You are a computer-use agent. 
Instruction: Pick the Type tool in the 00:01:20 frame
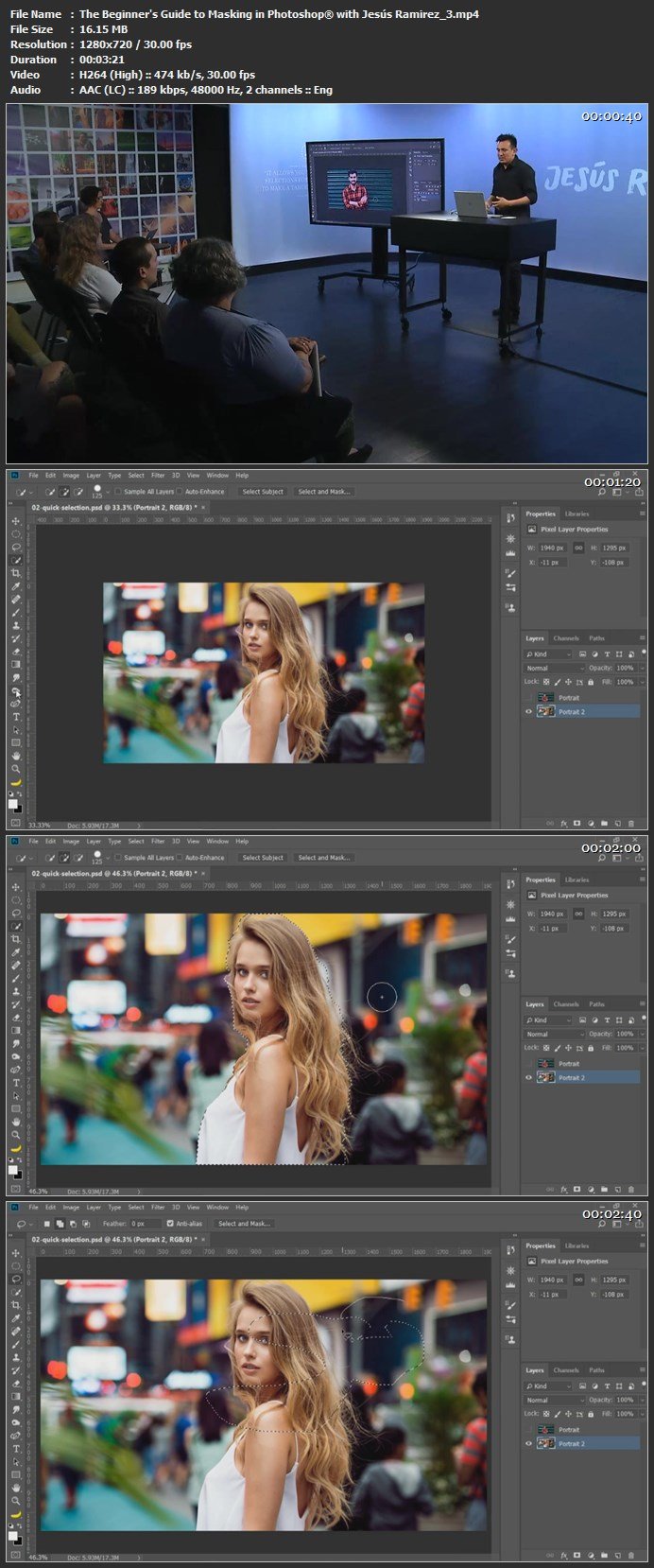[15, 717]
